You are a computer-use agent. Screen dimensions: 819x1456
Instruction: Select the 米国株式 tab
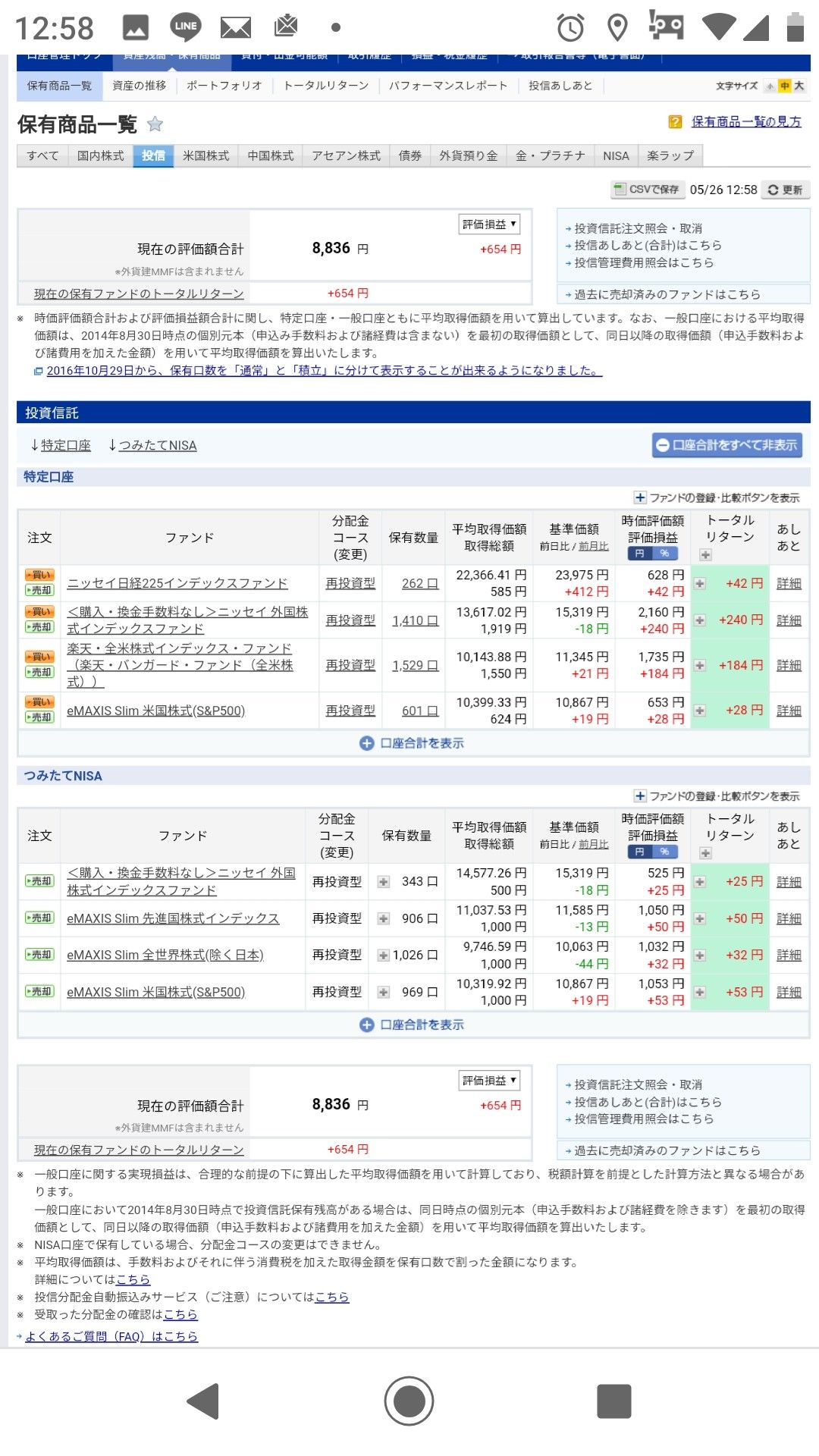point(206,155)
